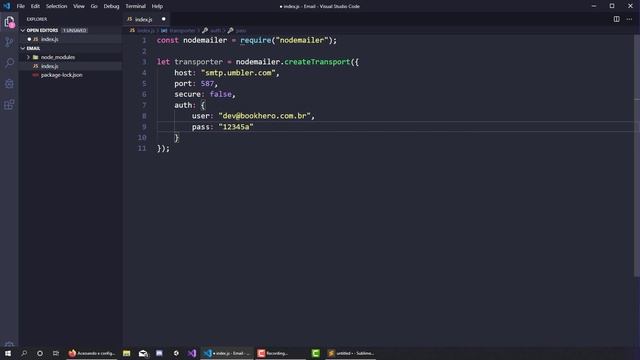
Task: Open Cortana from taskbar
Action: [x=40, y=353]
